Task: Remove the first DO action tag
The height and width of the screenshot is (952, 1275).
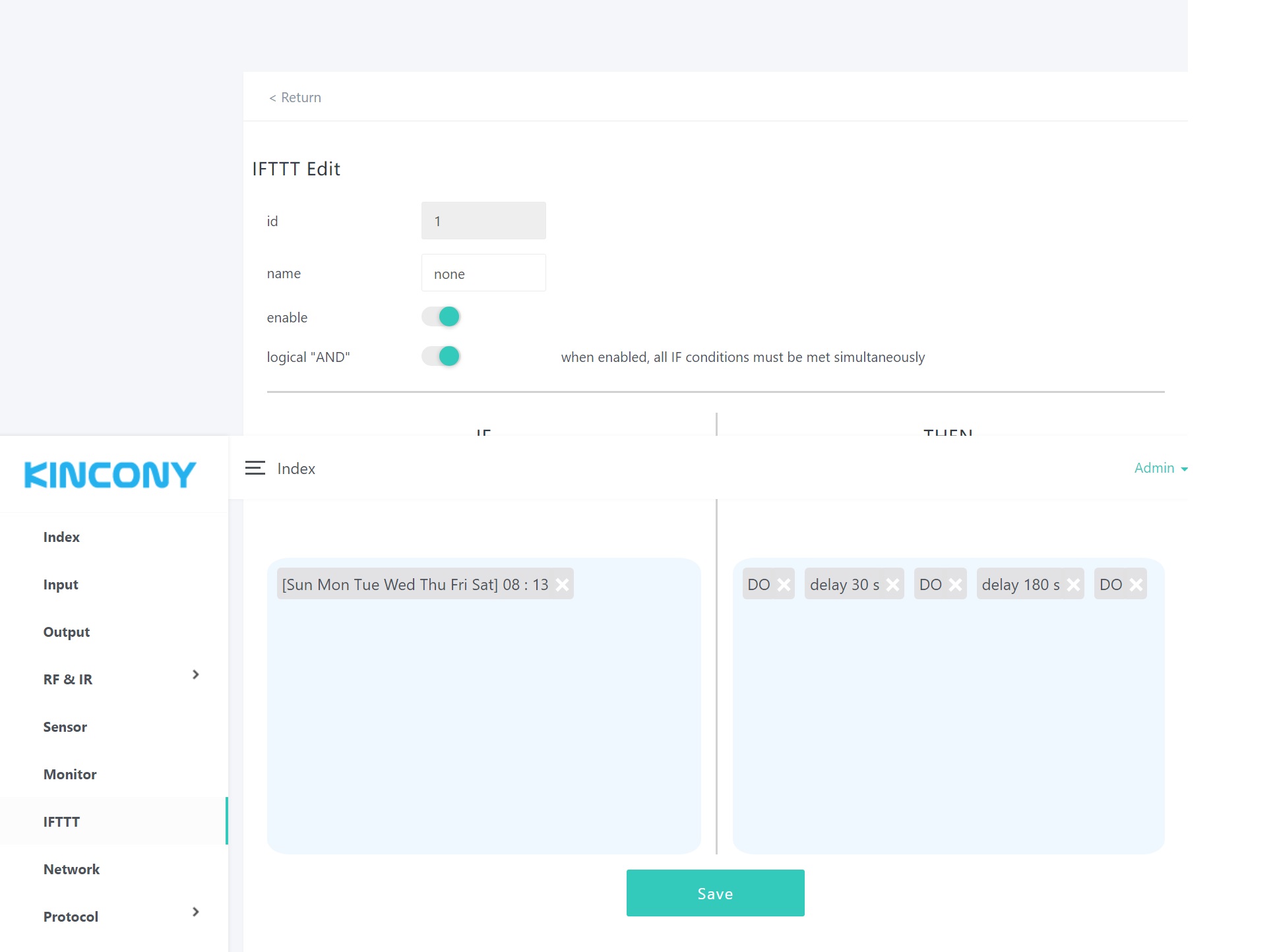Action: [x=784, y=585]
